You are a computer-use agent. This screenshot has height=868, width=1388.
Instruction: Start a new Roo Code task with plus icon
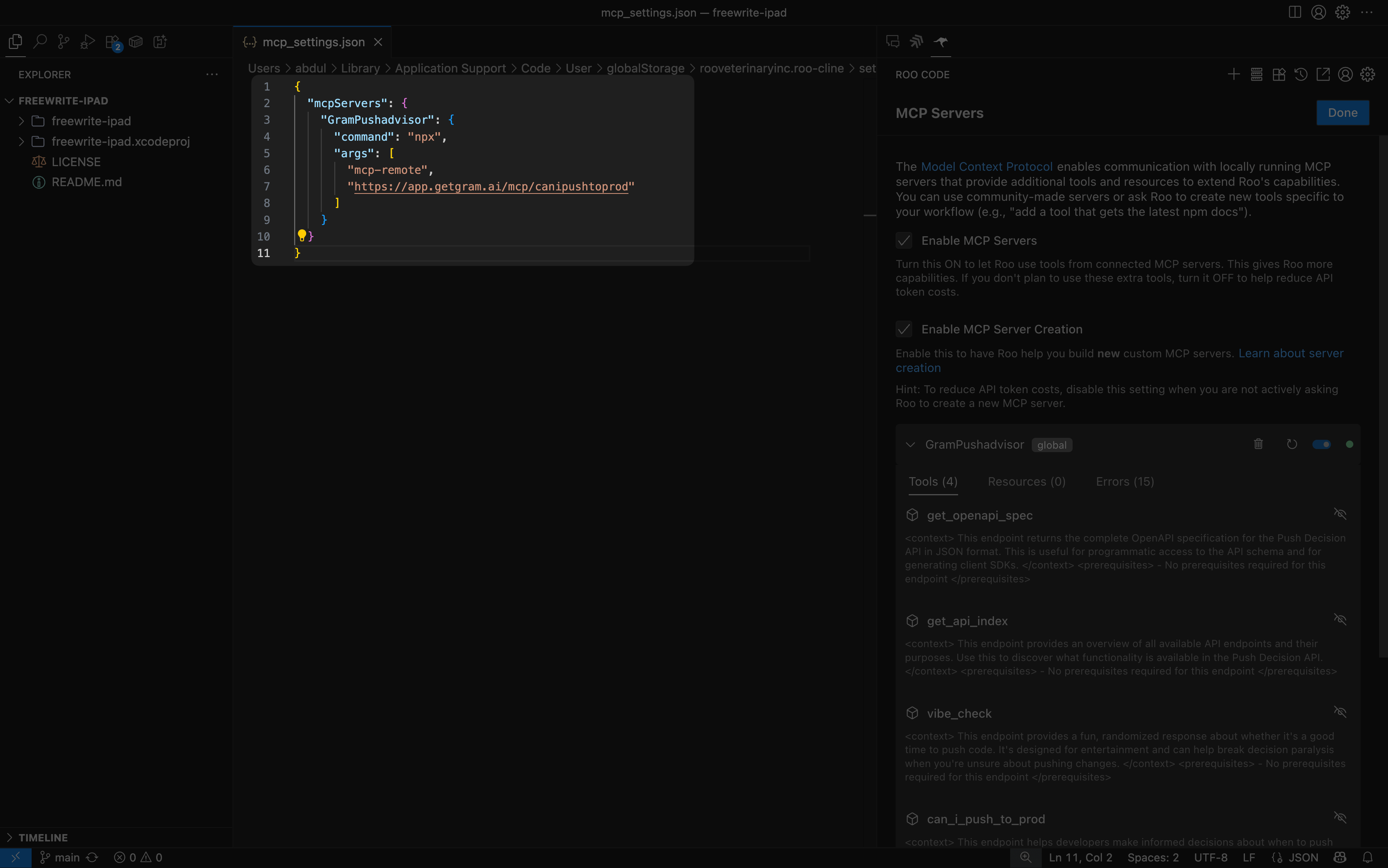coord(1233,74)
